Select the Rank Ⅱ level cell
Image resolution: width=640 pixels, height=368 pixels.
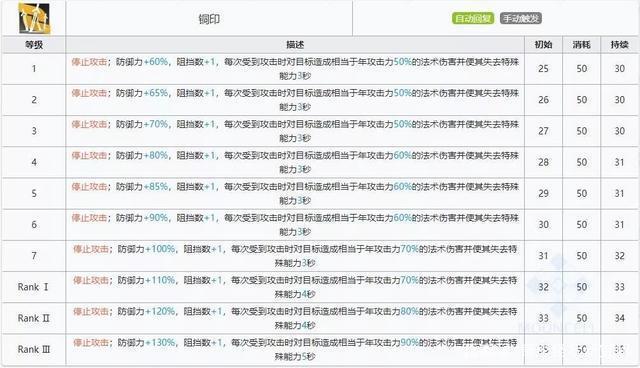point(34,318)
